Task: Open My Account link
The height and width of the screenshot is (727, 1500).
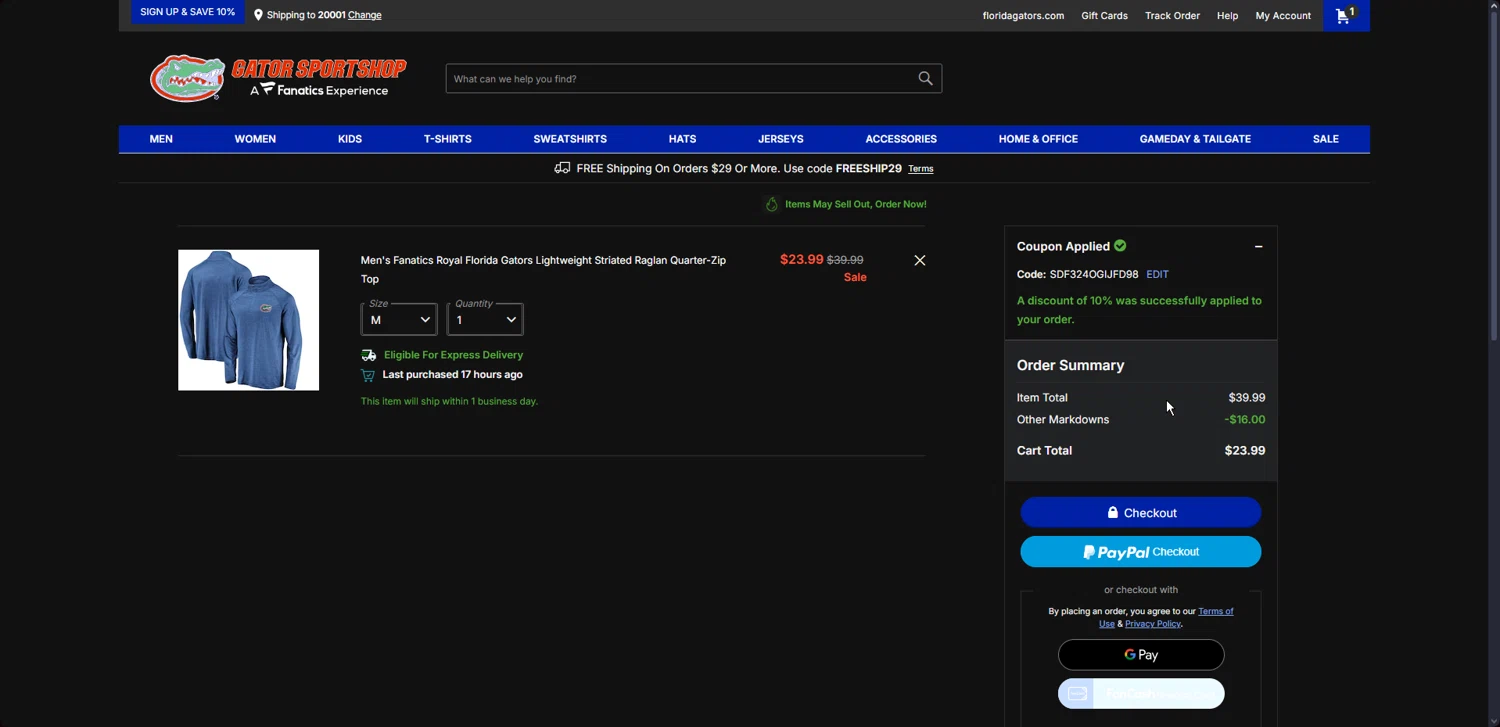Action: (x=1283, y=15)
